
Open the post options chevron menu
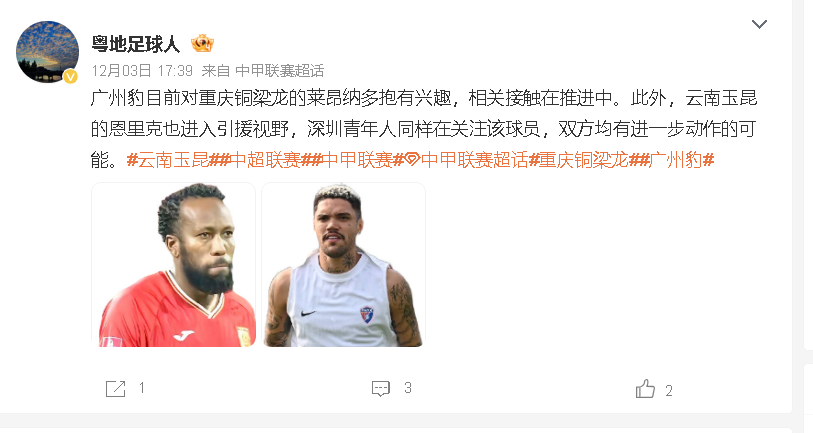coord(759,24)
